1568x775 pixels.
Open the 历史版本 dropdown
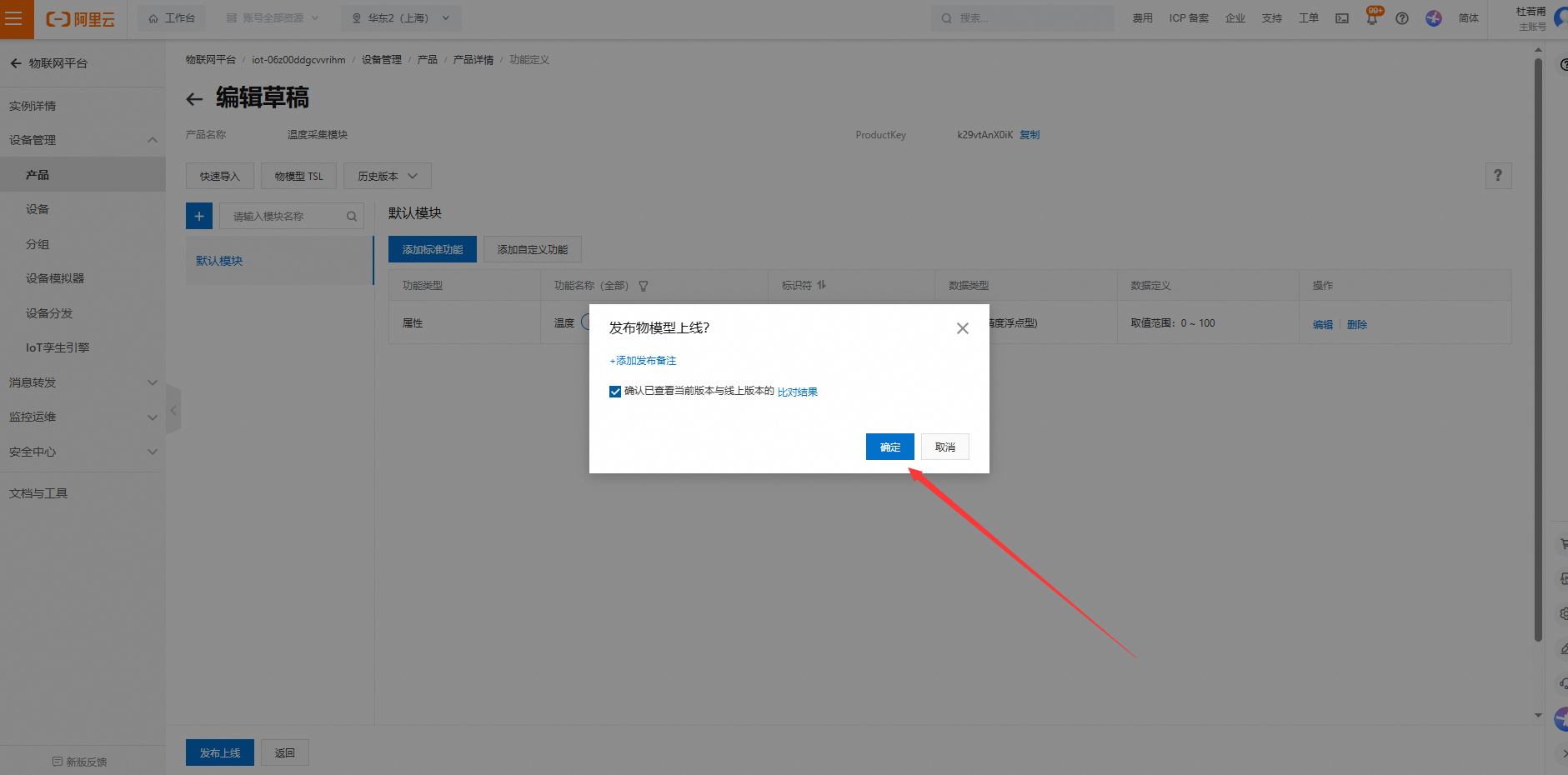(387, 176)
